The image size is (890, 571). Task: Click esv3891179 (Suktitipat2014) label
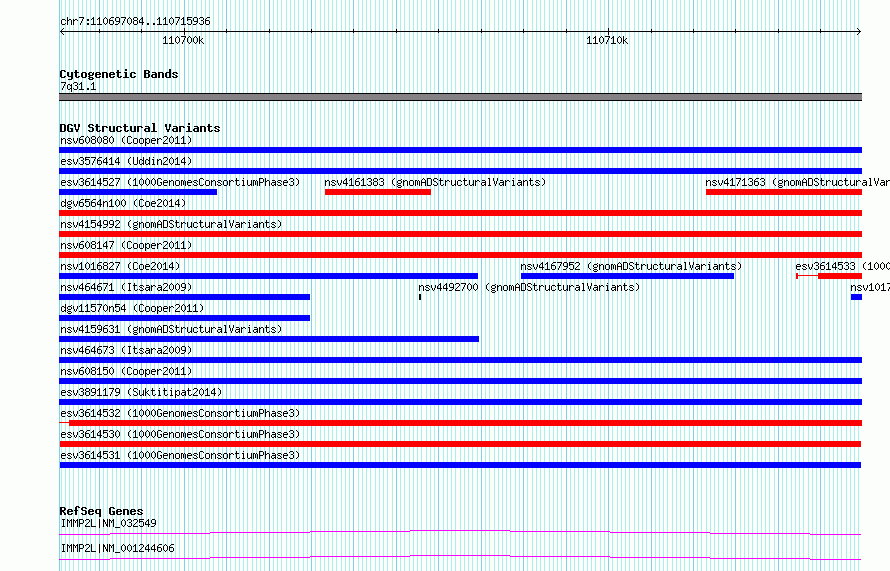coord(141,392)
